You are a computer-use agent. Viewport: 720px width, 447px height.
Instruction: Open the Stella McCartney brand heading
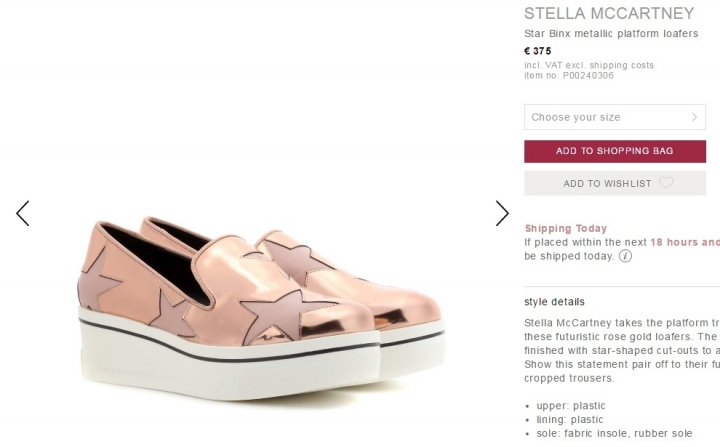point(608,14)
